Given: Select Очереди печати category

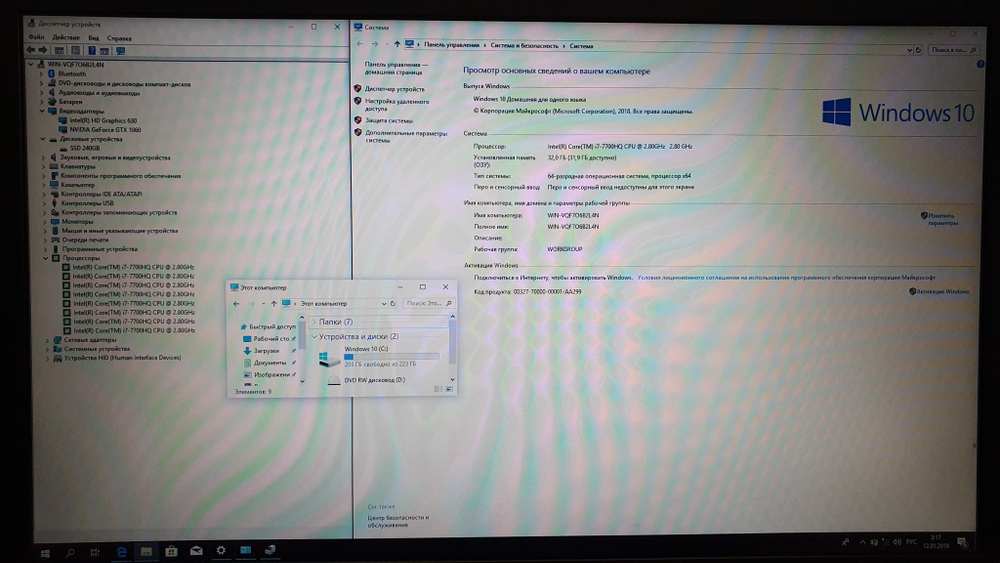Looking at the screenshot, I should pos(85,240).
